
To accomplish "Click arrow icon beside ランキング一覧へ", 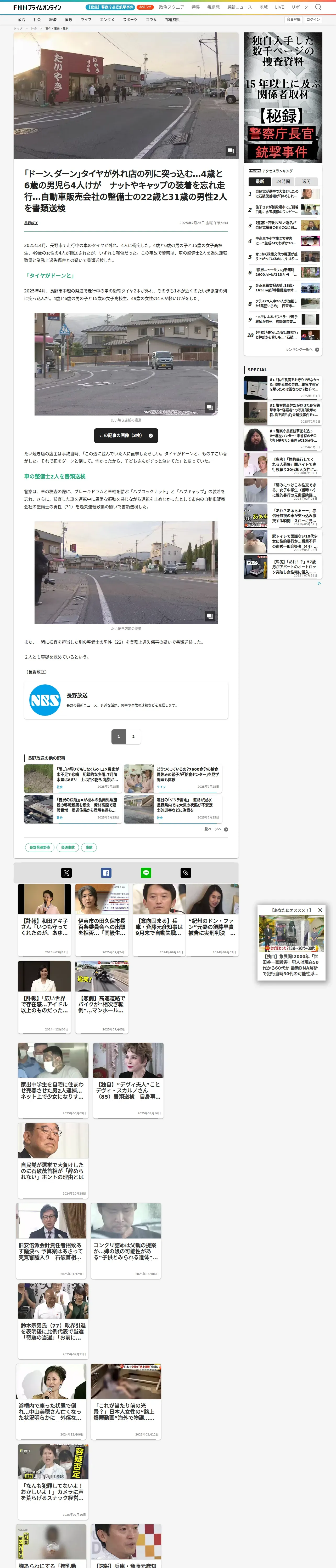I will (x=317, y=349).
